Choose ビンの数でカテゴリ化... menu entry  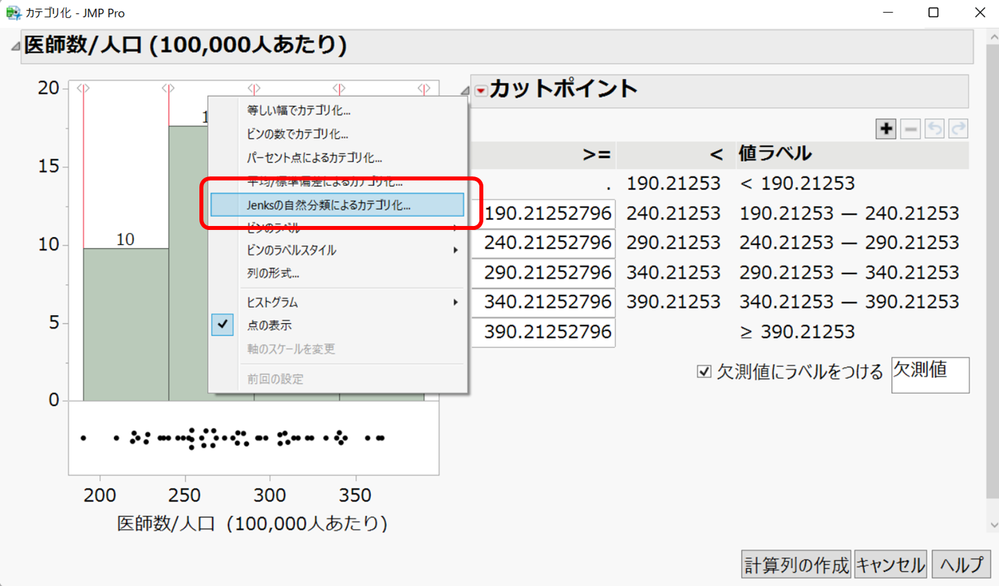[x=338, y=134]
